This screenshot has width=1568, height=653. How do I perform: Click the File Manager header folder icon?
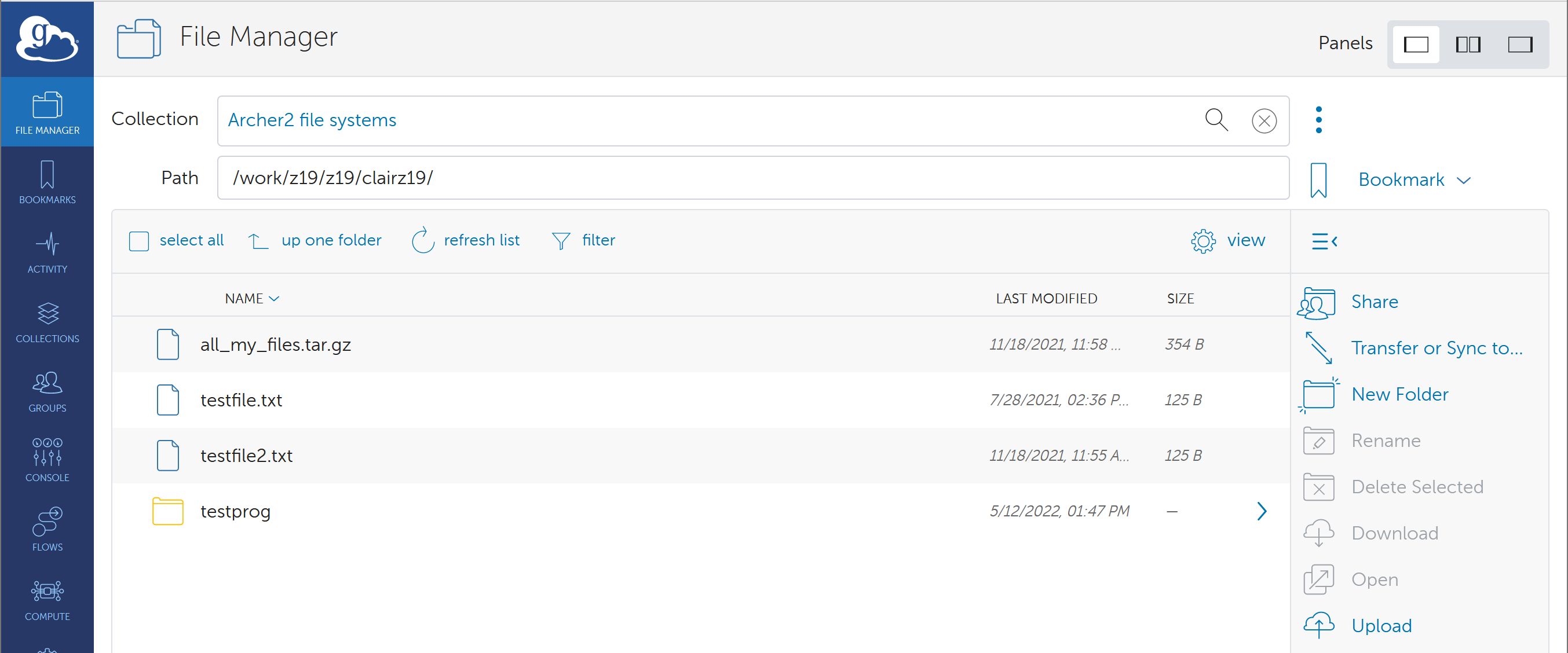(x=139, y=39)
